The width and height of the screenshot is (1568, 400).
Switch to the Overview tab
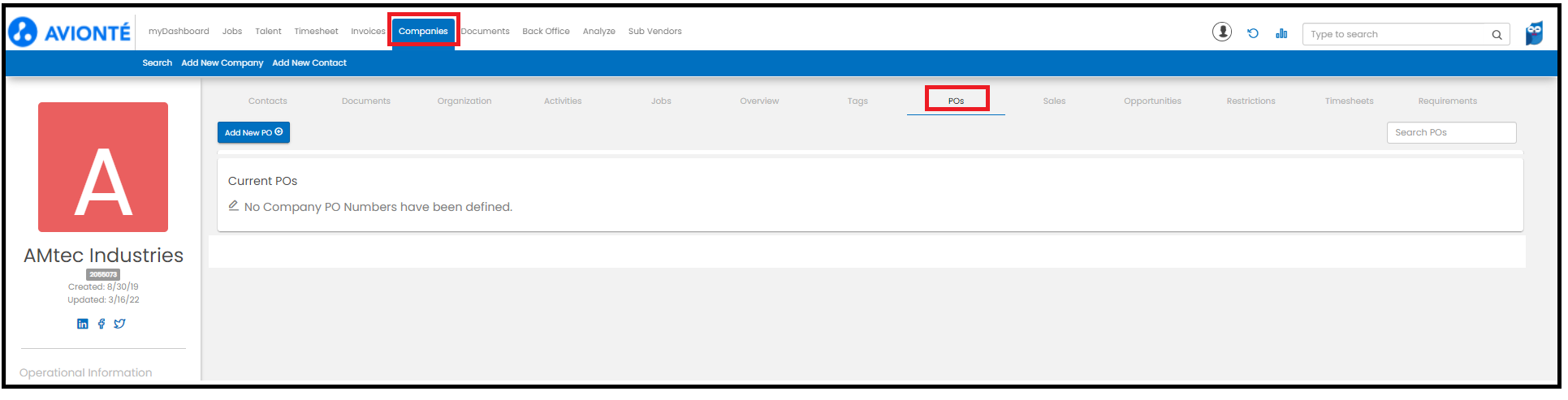[x=759, y=101]
